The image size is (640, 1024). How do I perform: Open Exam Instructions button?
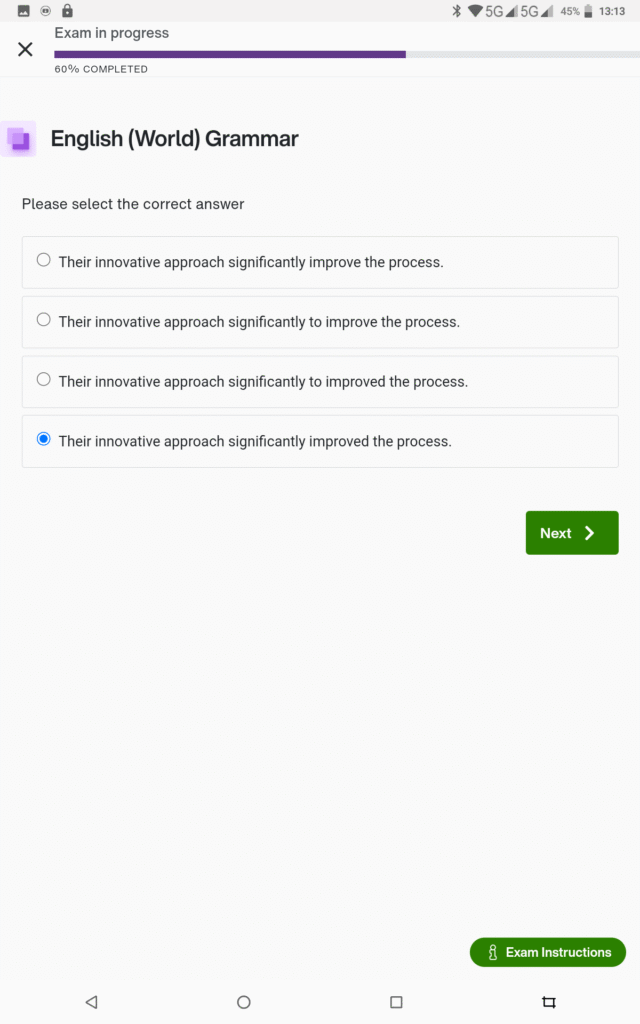[547, 952]
